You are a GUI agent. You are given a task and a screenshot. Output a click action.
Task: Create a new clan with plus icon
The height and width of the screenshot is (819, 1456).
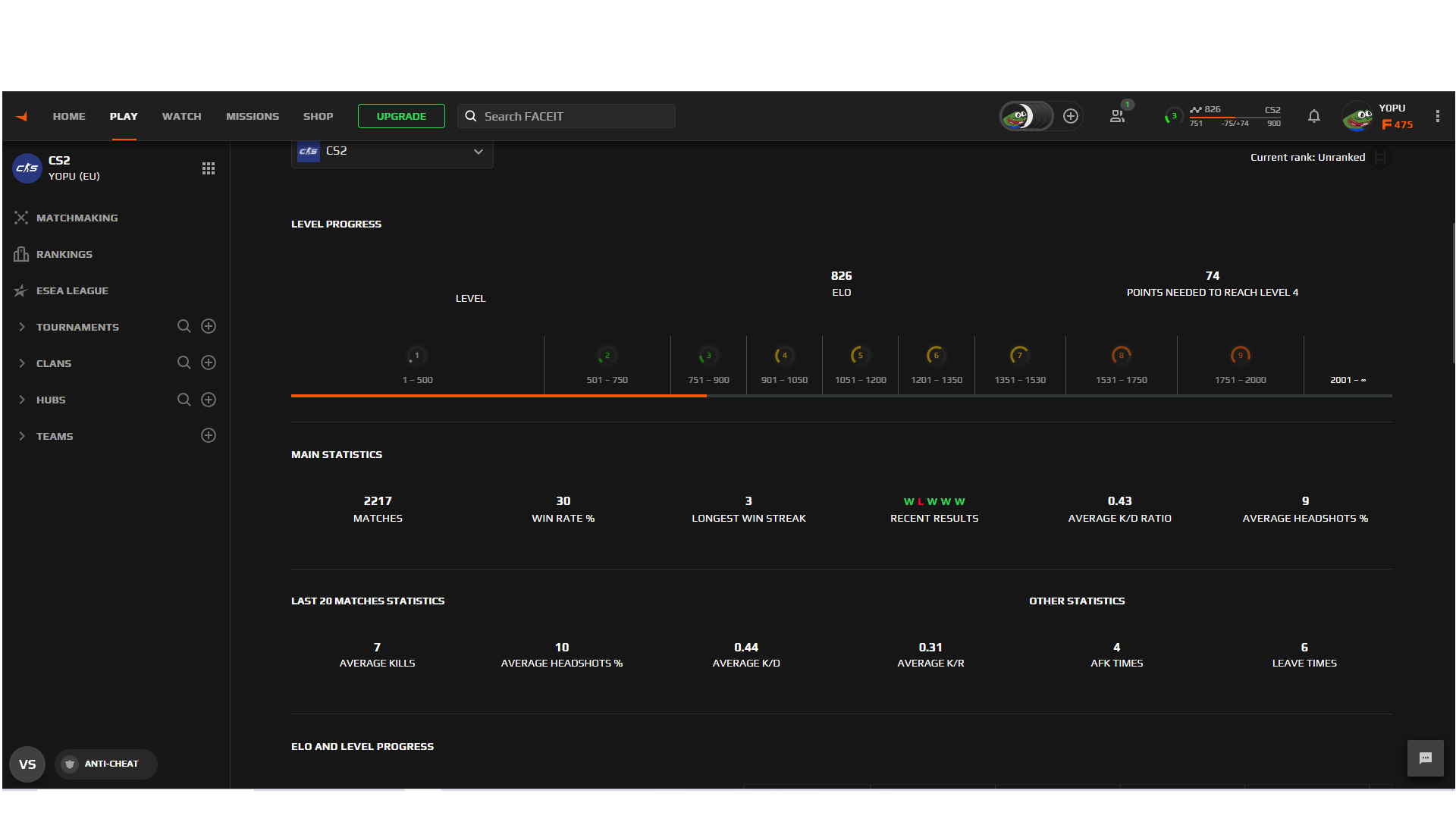[x=209, y=362]
